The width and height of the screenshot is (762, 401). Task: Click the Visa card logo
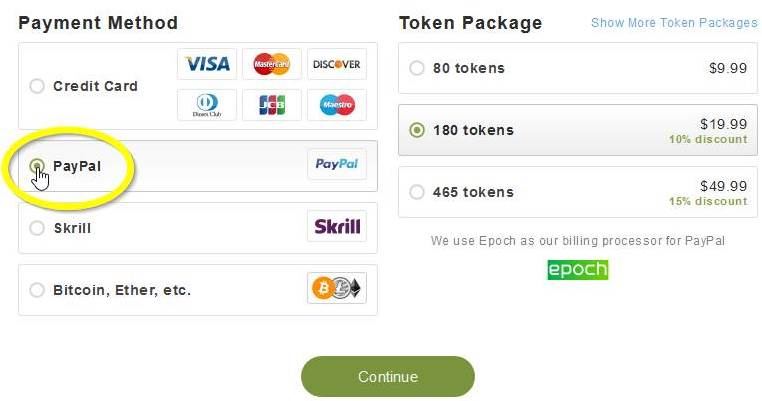point(207,64)
